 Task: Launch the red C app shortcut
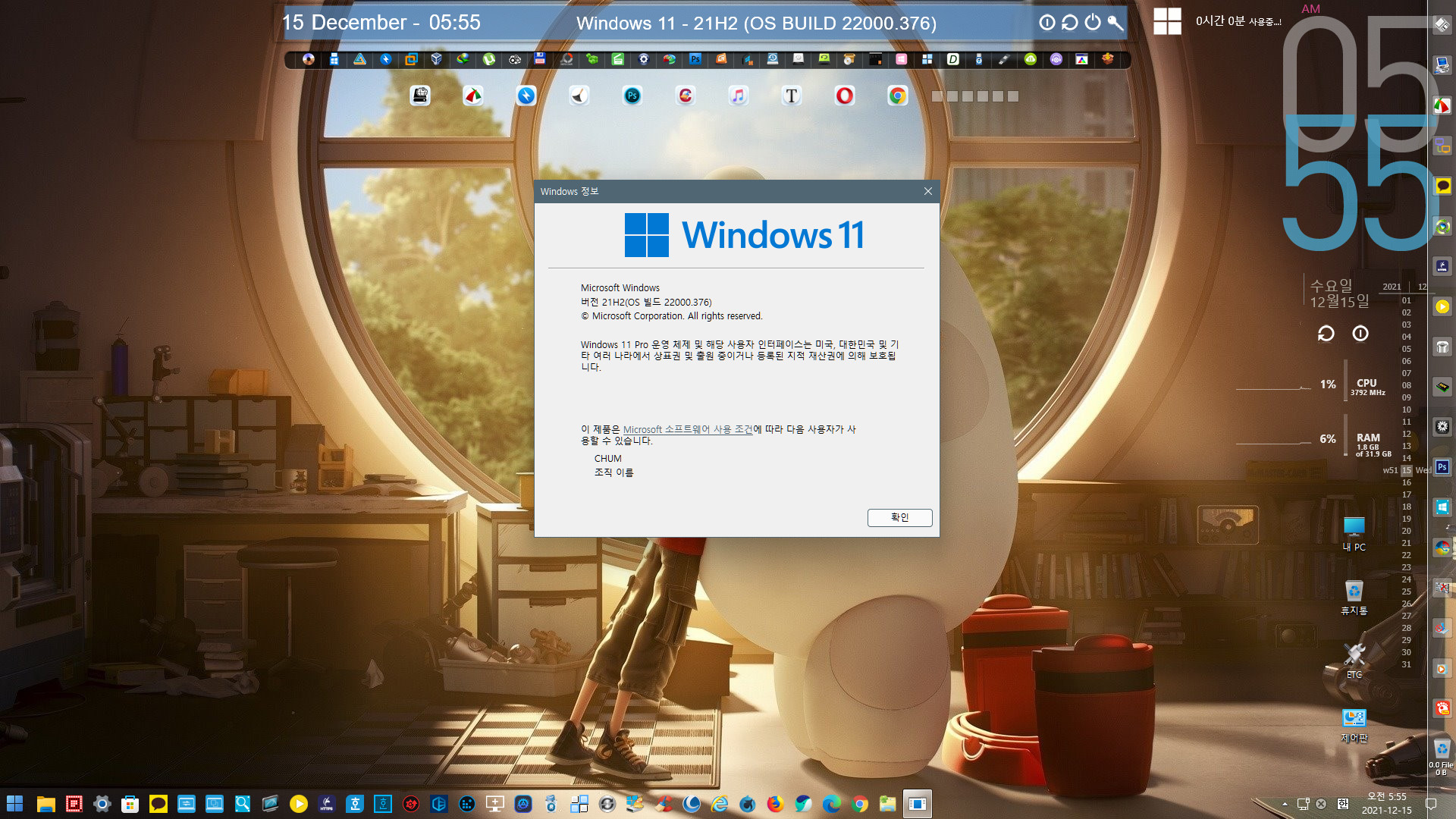point(685,96)
